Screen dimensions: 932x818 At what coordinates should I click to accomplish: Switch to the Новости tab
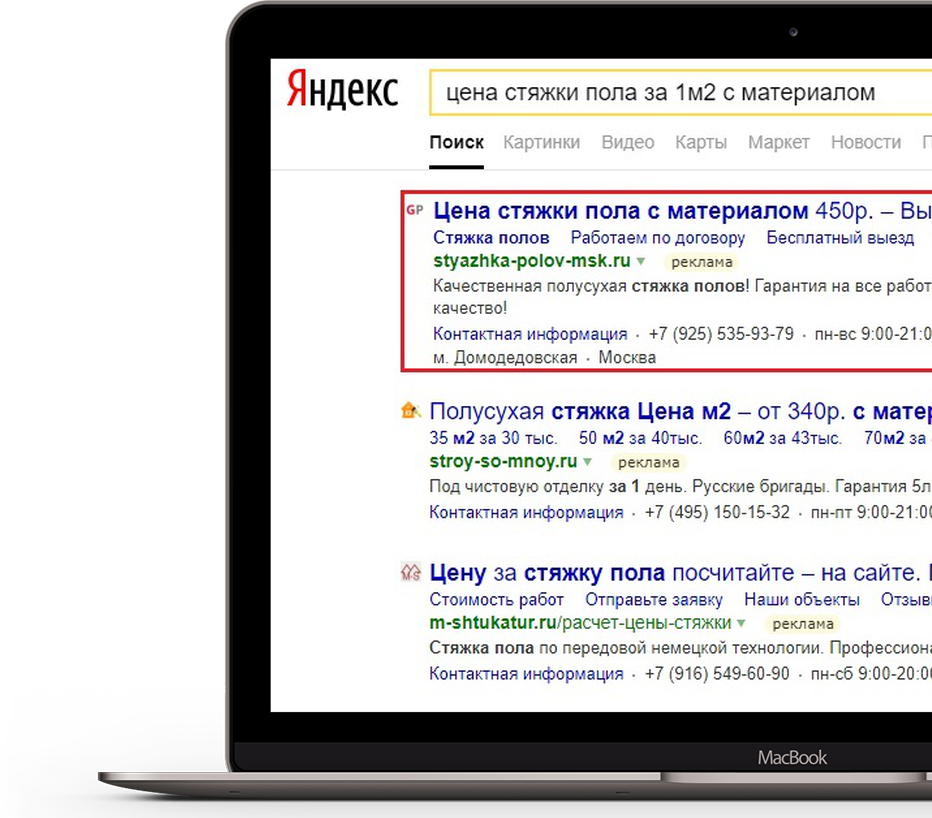point(866,142)
